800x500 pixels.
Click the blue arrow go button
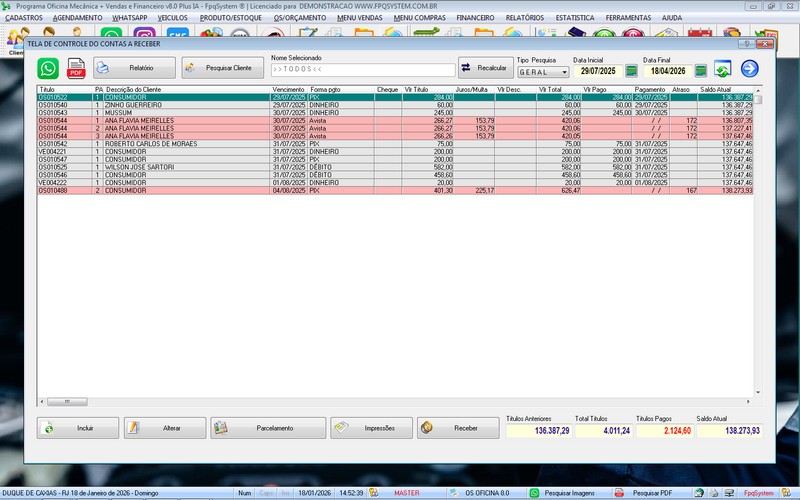point(749,68)
